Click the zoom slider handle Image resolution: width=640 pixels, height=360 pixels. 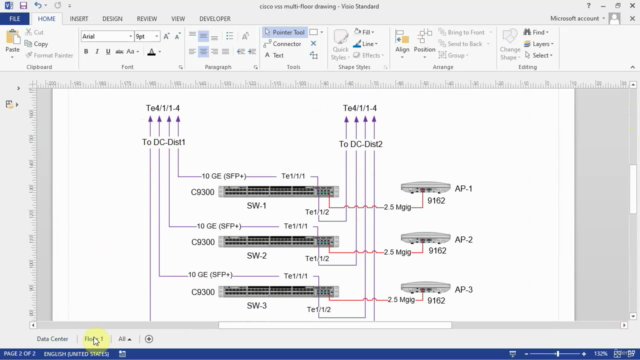click(558, 354)
